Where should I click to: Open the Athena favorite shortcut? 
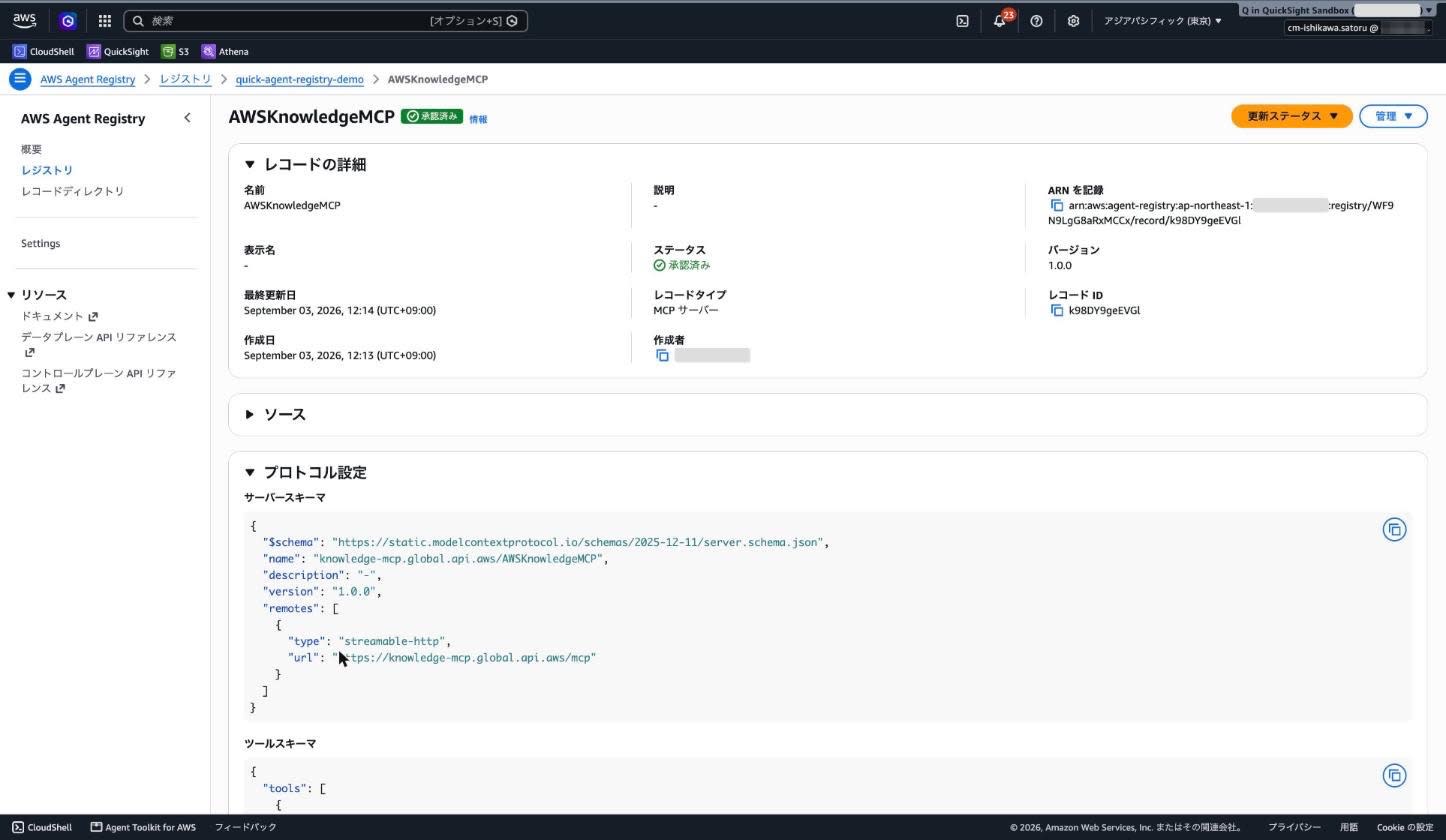[x=225, y=51]
